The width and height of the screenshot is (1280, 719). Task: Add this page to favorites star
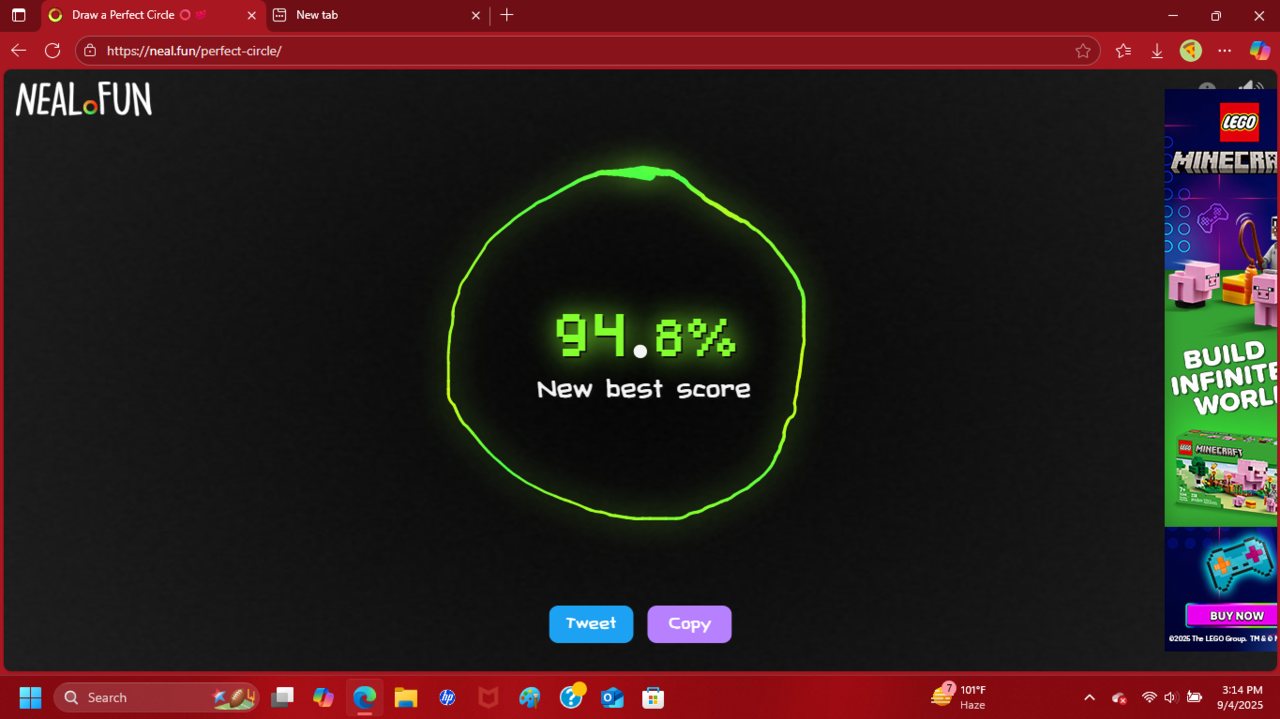[x=1083, y=50]
